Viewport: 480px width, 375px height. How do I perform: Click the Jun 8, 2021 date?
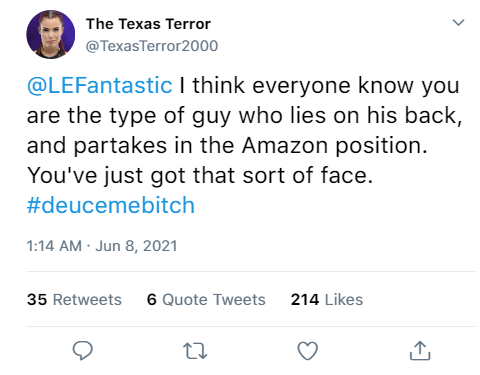click(x=136, y=246)
